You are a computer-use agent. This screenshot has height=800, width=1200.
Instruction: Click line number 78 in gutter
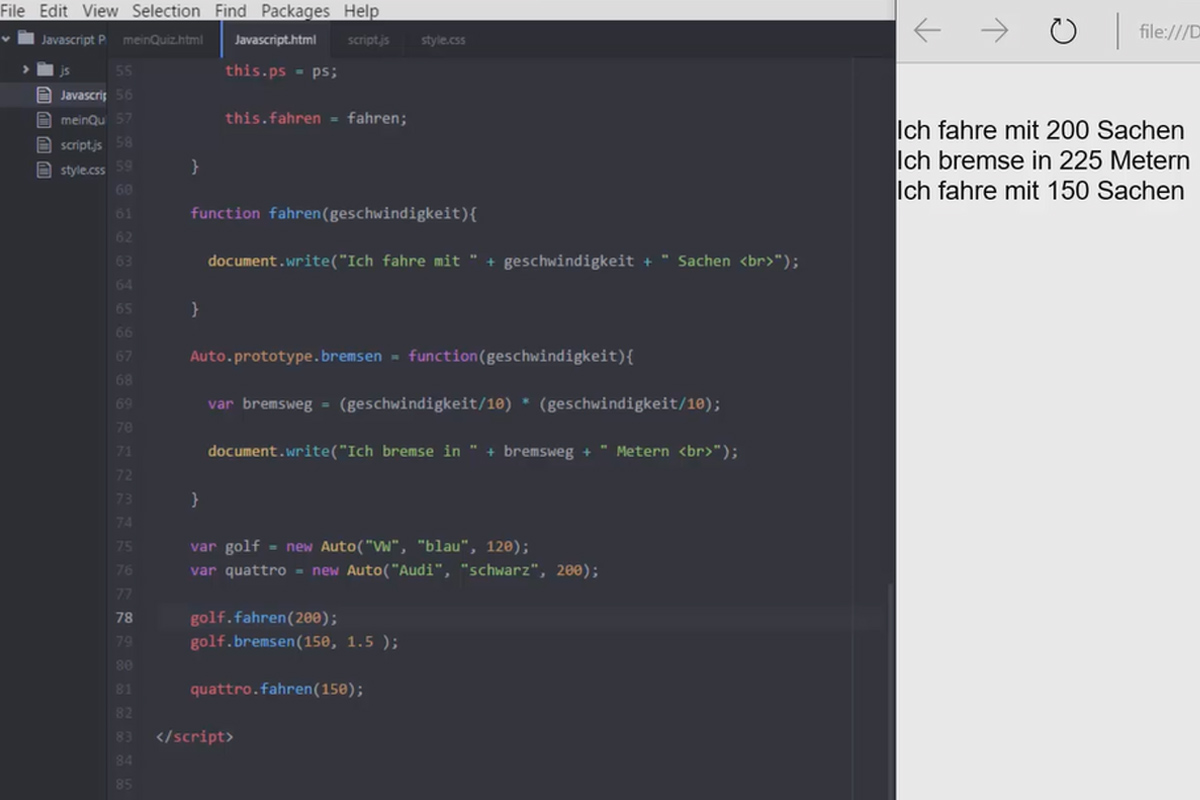pyautogui.click(x=123, y=618)
